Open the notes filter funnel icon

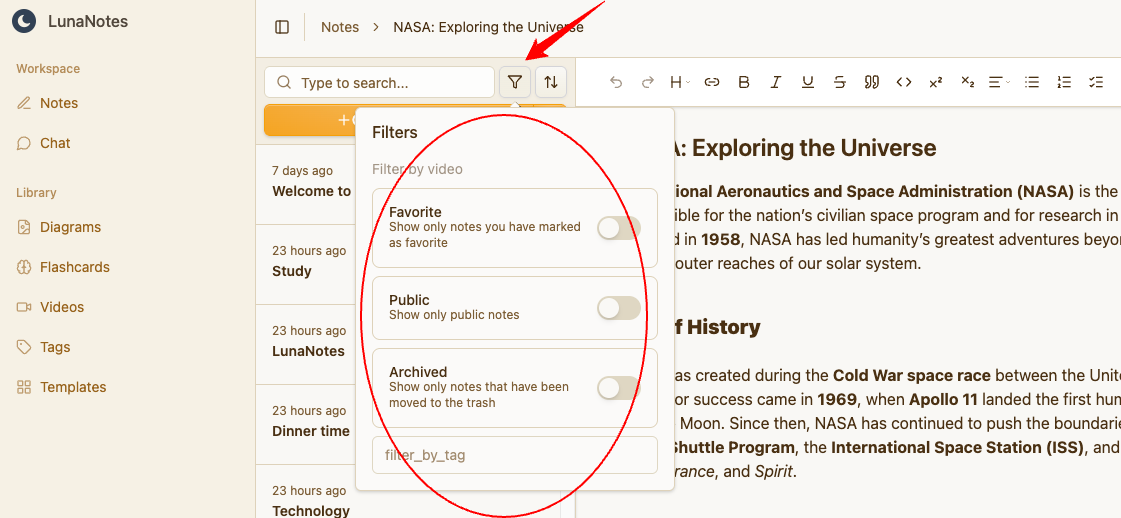point(515,82)
